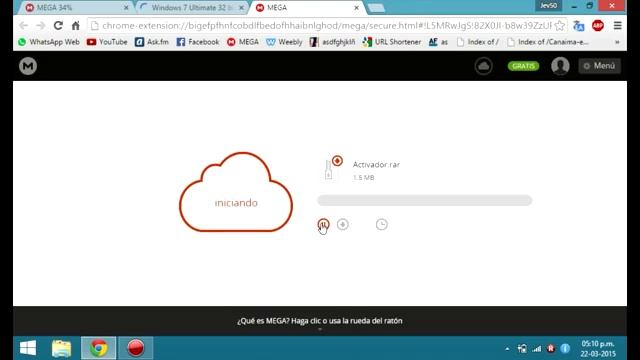Click the red recorder taskbar icon
This screenshot has height=360, width=640.
point(136,348)
